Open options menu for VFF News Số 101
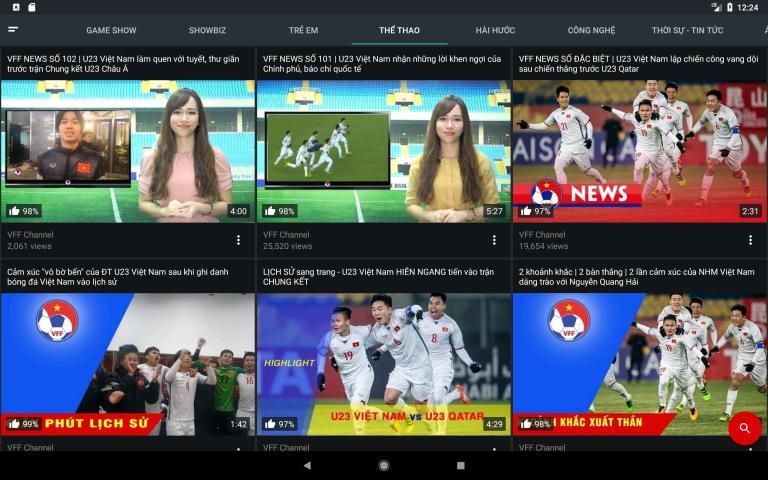Screen dimensions: 768x480 click(494, 240)
